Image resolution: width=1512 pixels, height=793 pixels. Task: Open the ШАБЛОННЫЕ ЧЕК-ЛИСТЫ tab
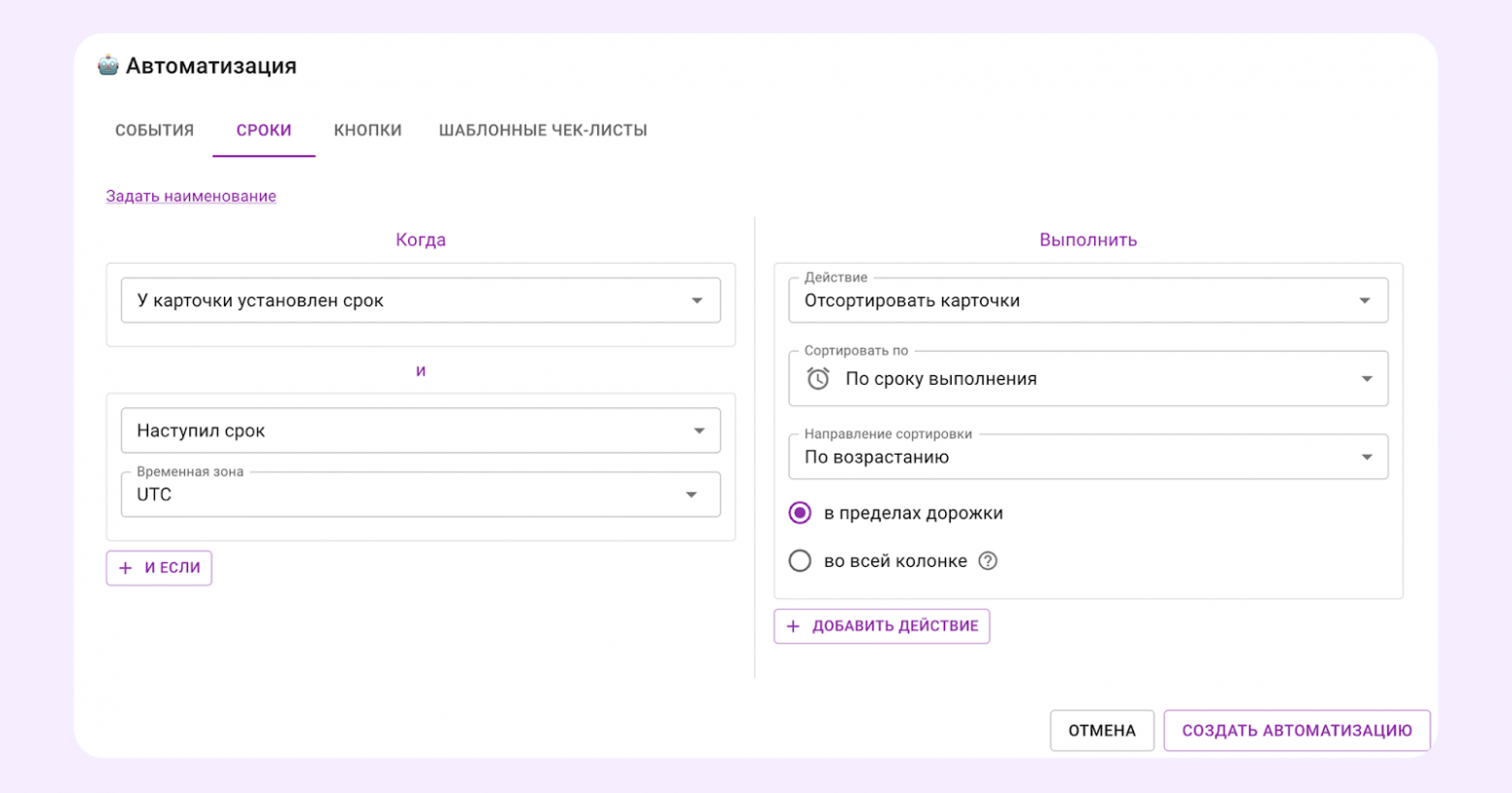click(543, 129)
